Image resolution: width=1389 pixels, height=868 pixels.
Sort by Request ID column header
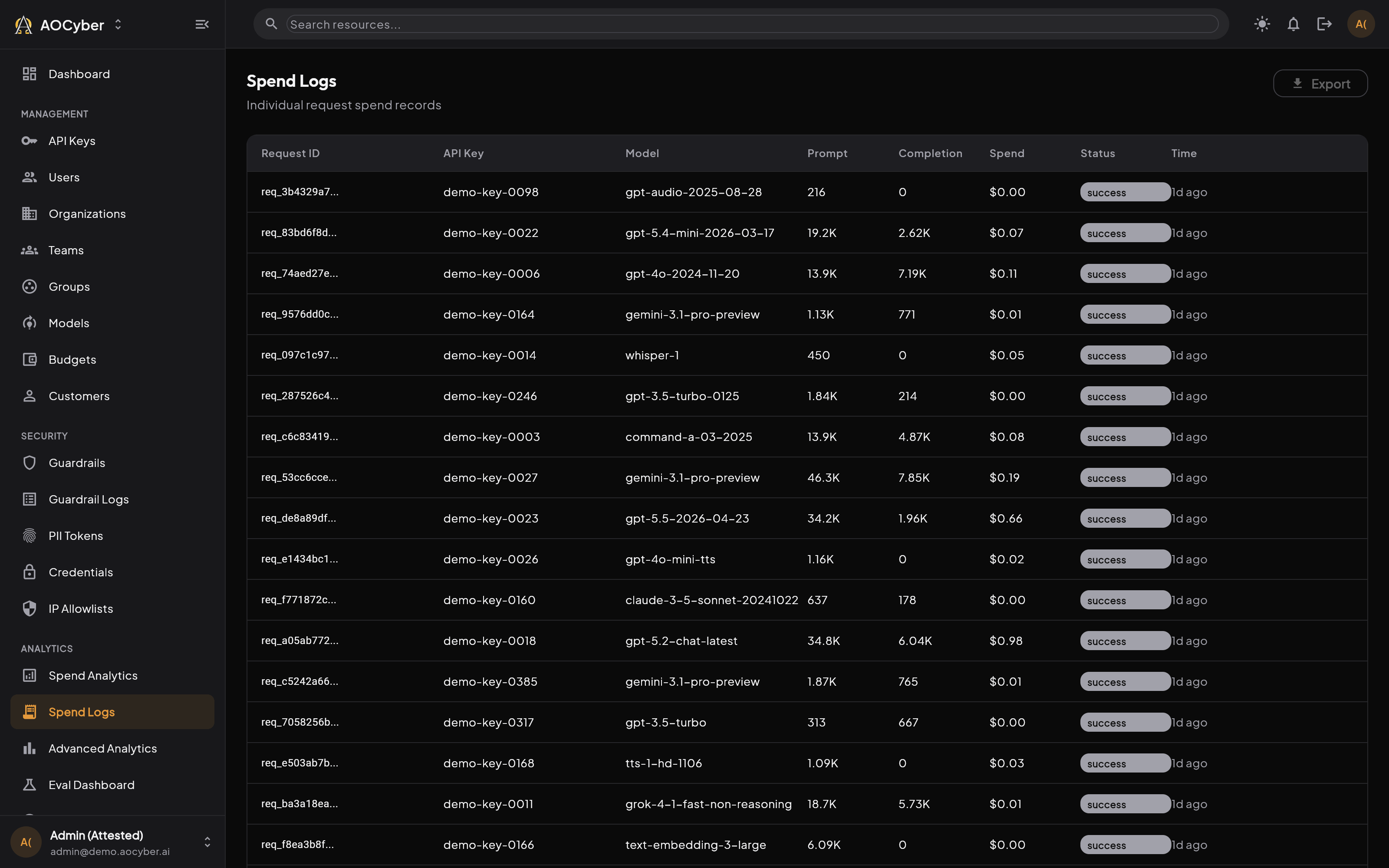click(x=290, y=153)
